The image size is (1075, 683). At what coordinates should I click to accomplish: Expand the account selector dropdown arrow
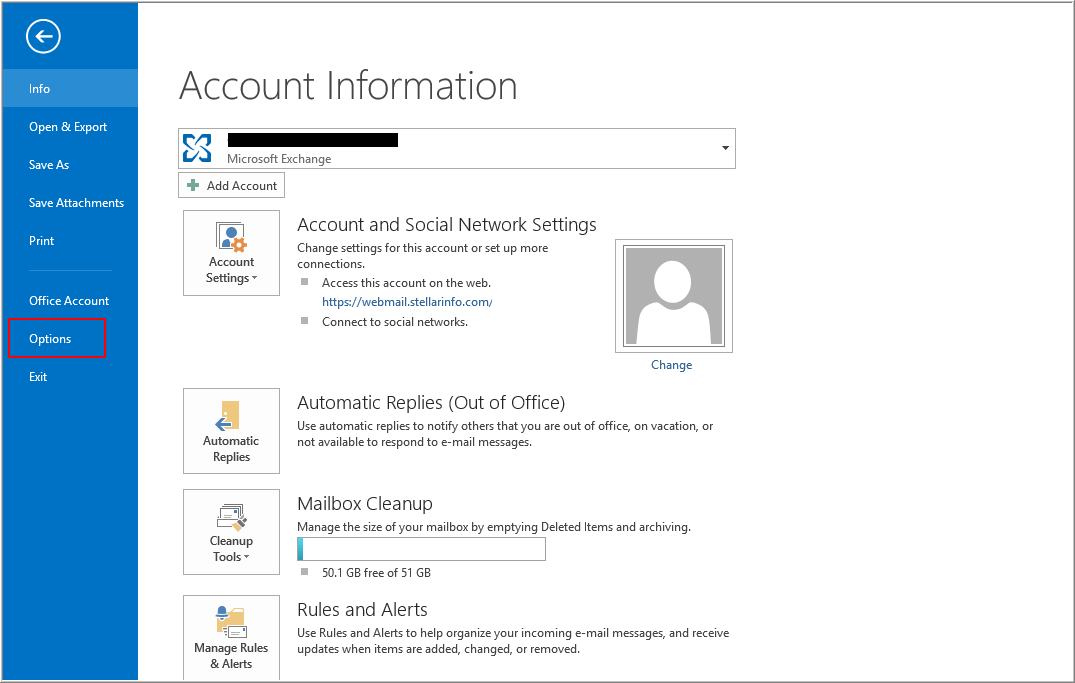tap(725, 148)
